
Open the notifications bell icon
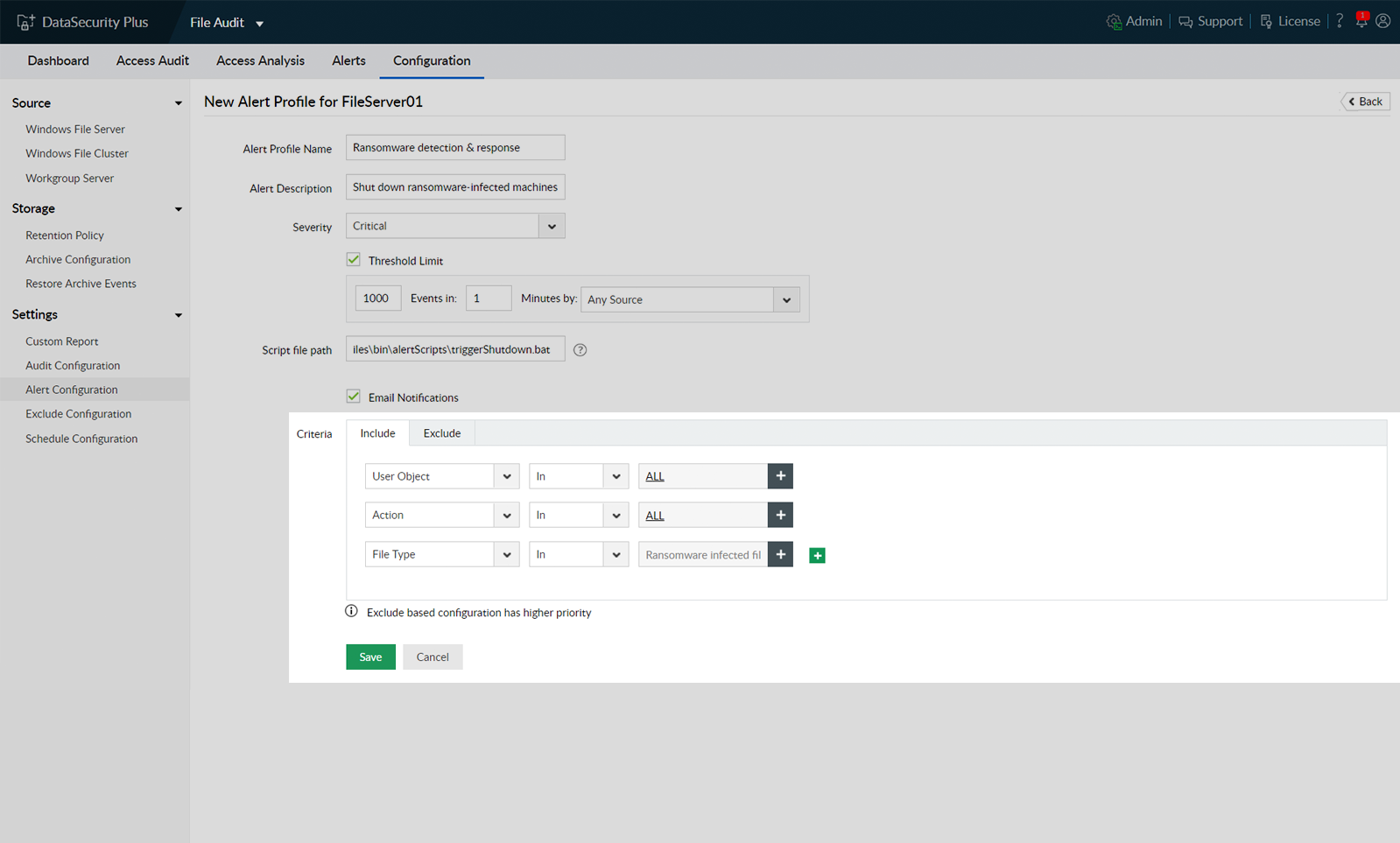pyautogui.click(x=1361, y=20)
